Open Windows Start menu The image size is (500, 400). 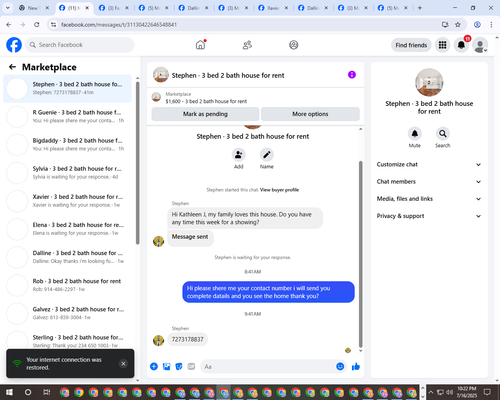[9, 392]
